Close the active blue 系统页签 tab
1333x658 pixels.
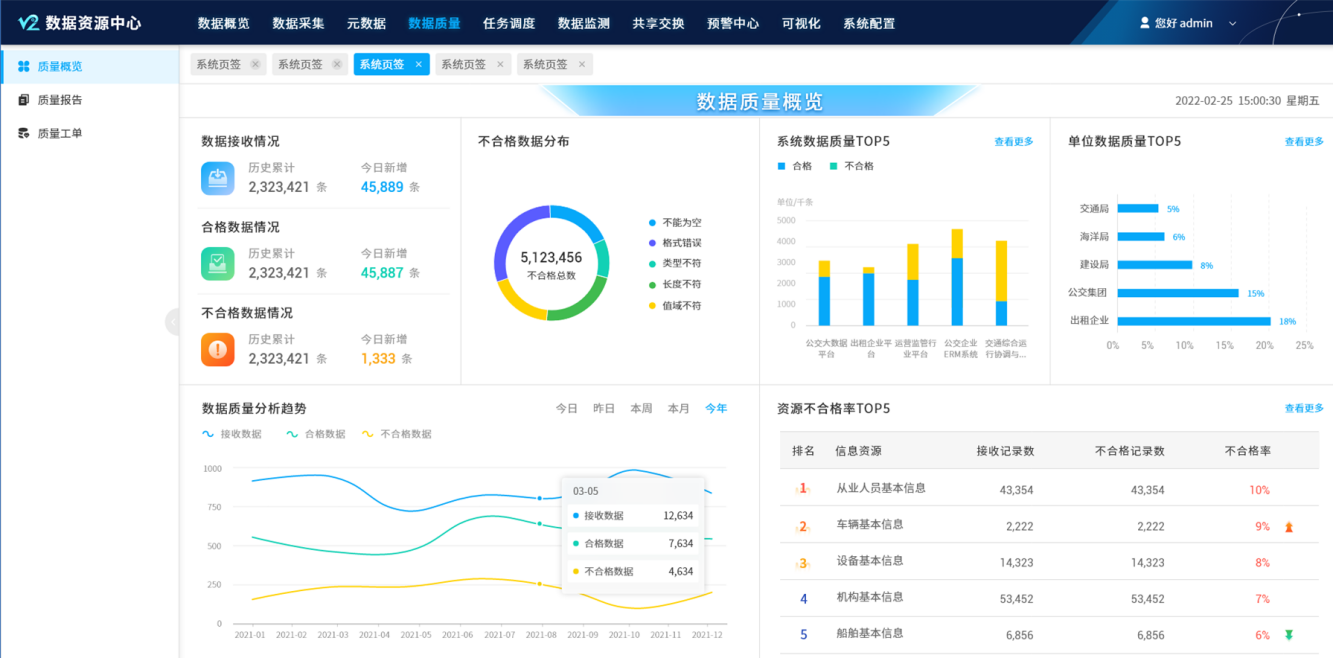click(419, 64)
